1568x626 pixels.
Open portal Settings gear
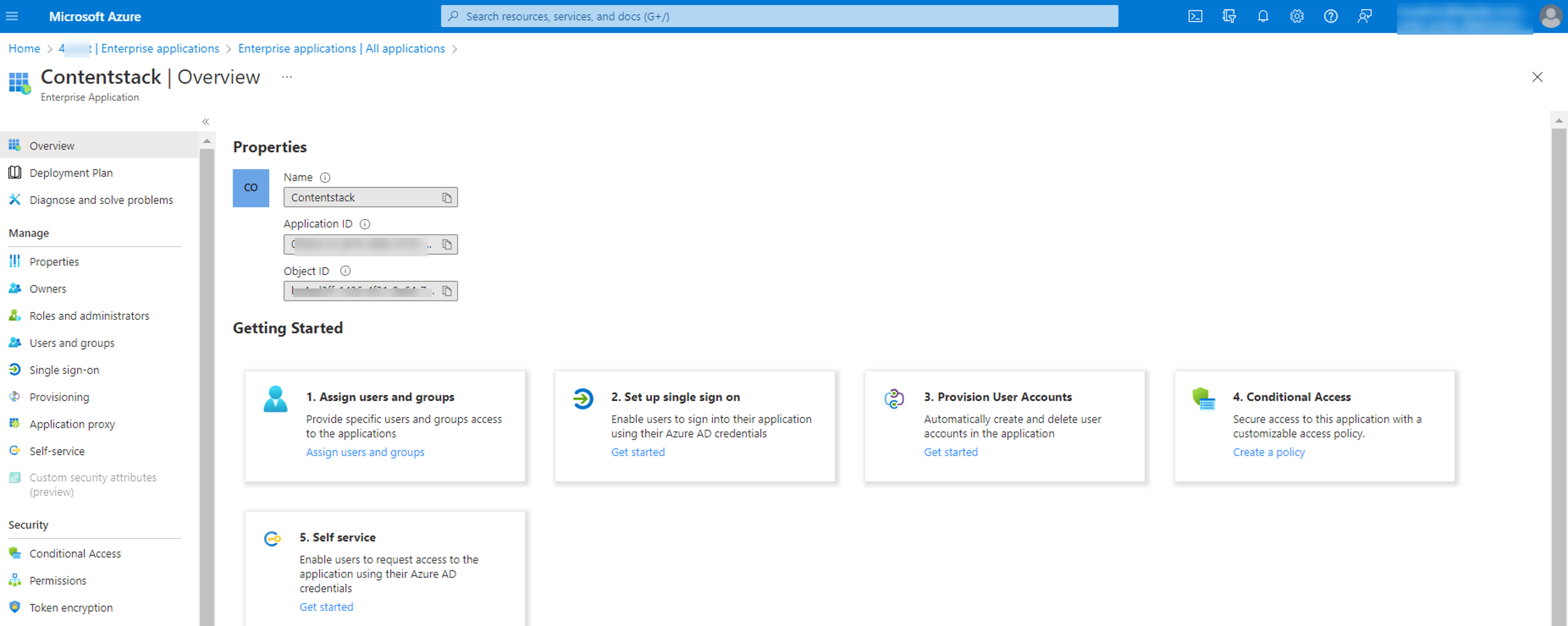coord(1296,16)
